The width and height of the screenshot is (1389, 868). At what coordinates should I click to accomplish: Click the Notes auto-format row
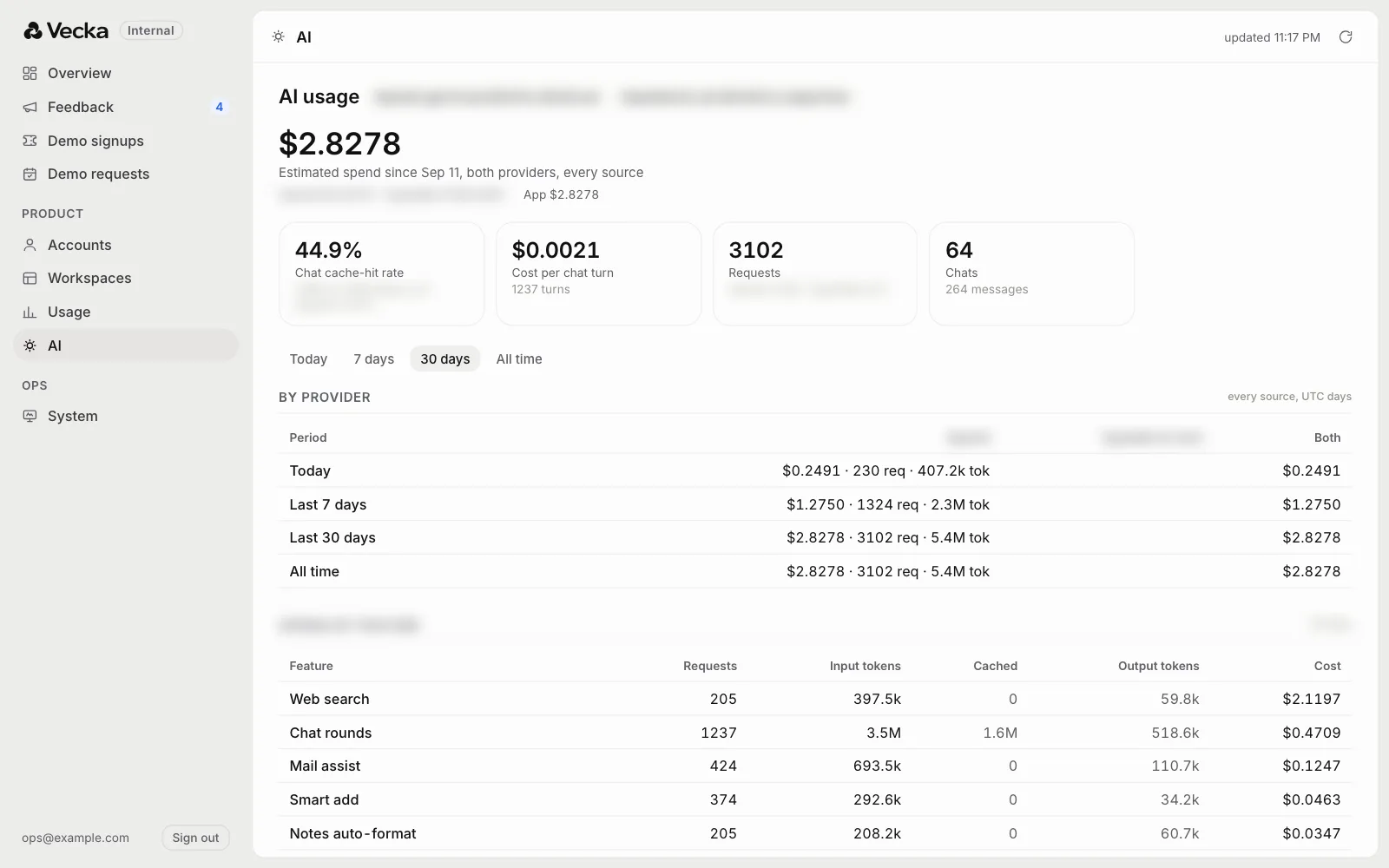(815, 833)
